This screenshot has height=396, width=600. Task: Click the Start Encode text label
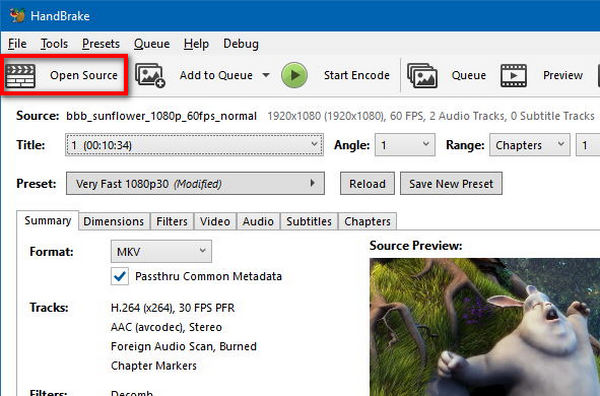357,75
